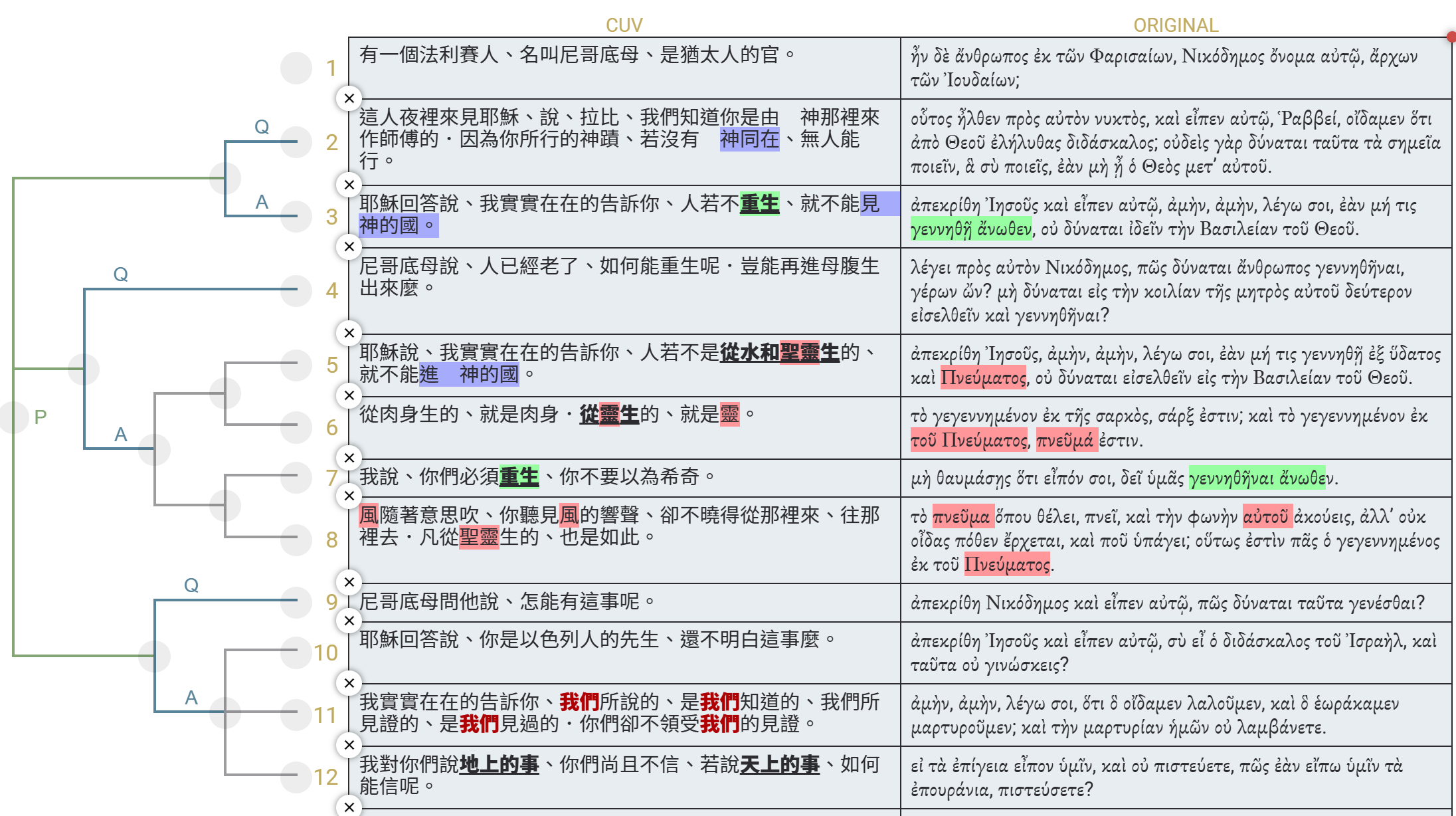The height and width of the screenshot is (816, 1456).
Task: Select the node grouping verses 9 through 12
Action: coord(154,656)
